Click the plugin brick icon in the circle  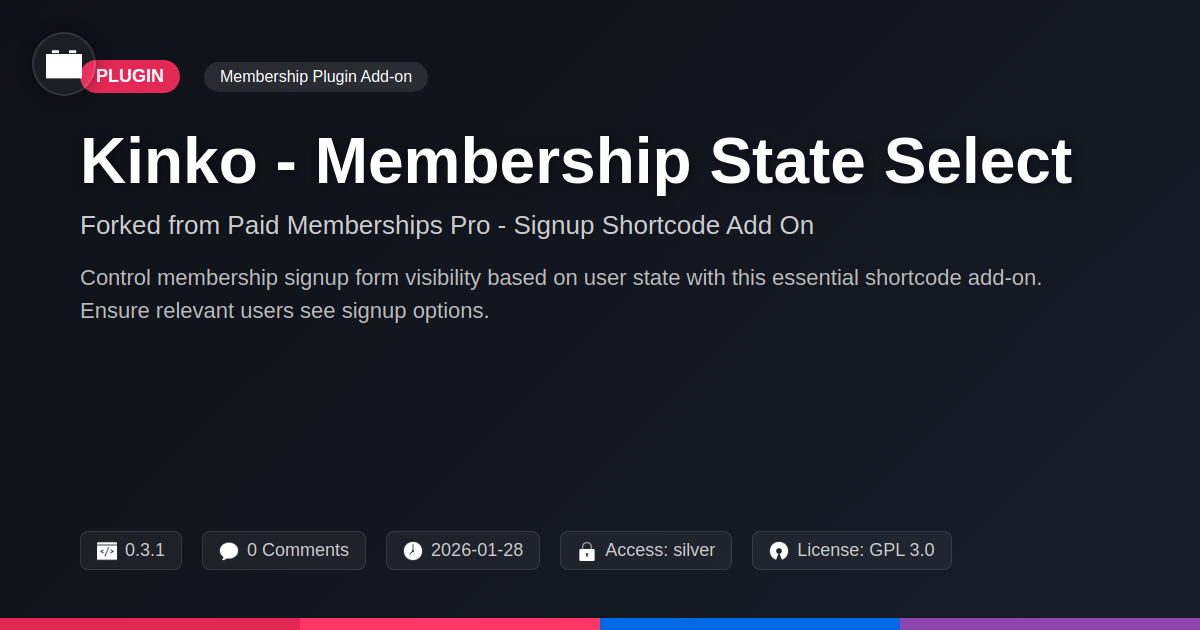click(x=64, y=64)
